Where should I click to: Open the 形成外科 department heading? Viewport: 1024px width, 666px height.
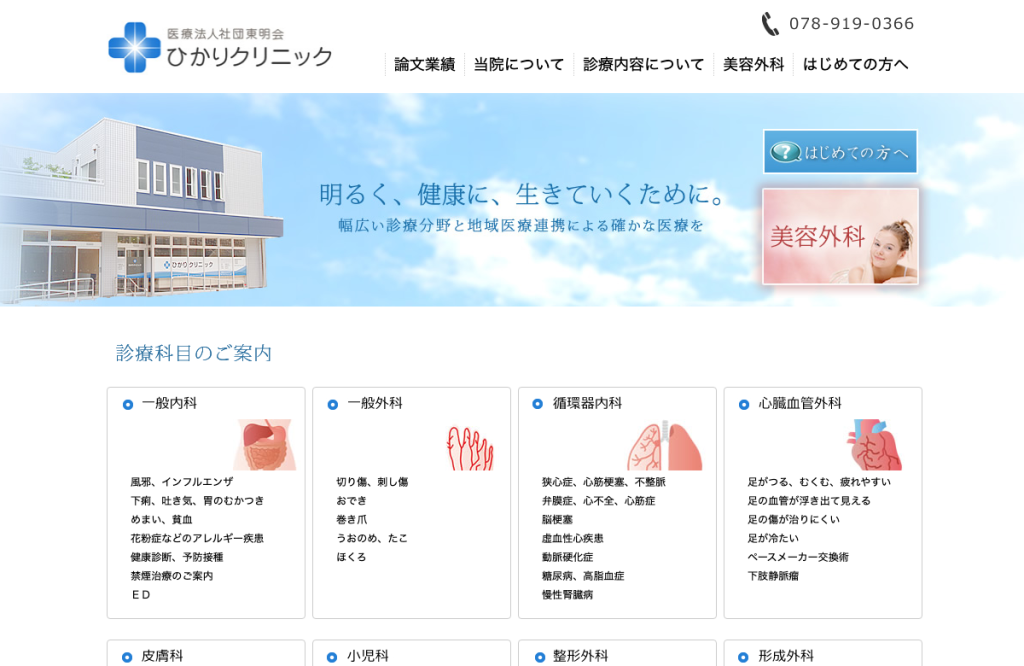click(x=786, y=656)
